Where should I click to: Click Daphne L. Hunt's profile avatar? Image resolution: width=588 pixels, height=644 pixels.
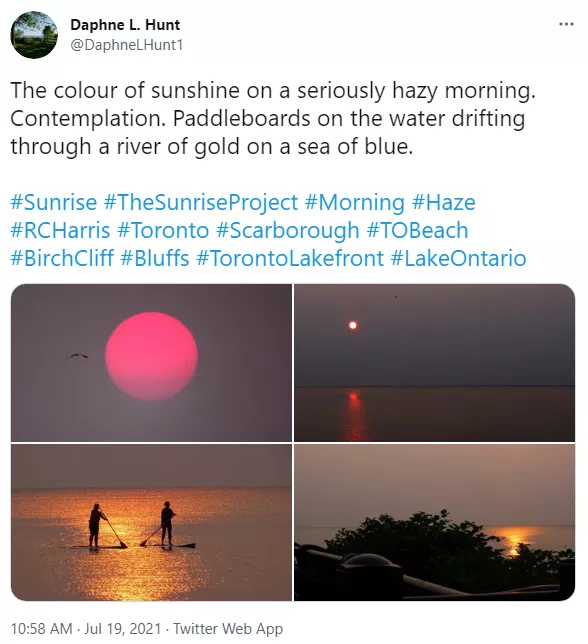point(34,35)
